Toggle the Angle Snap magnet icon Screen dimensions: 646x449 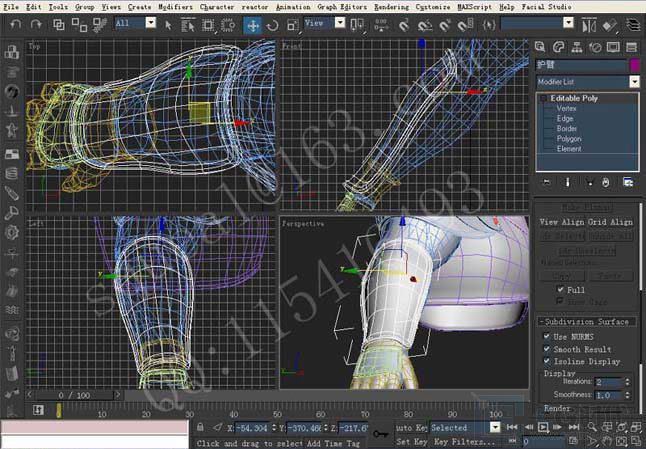click(x=424, y=26)
